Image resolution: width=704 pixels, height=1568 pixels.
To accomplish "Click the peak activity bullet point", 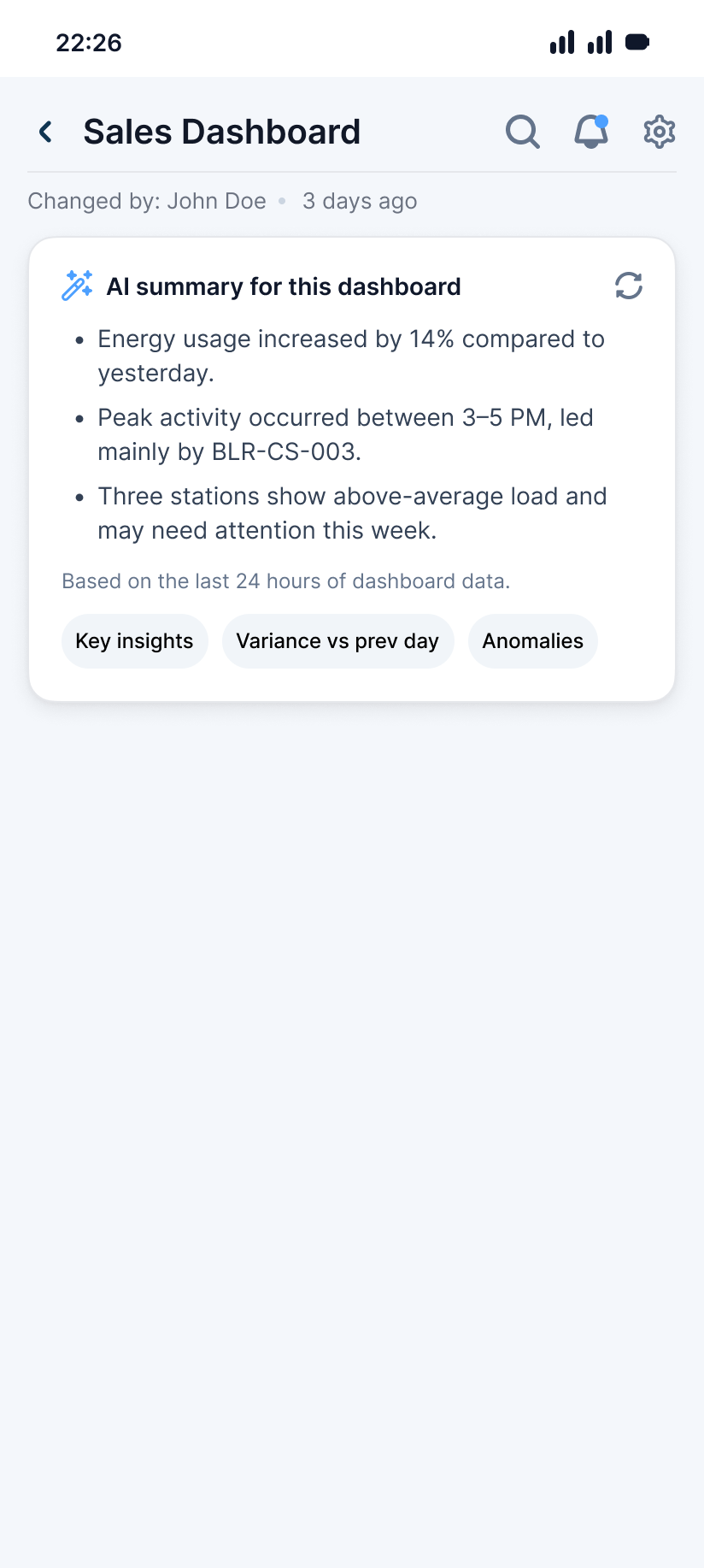I will [x=345, y=434].
